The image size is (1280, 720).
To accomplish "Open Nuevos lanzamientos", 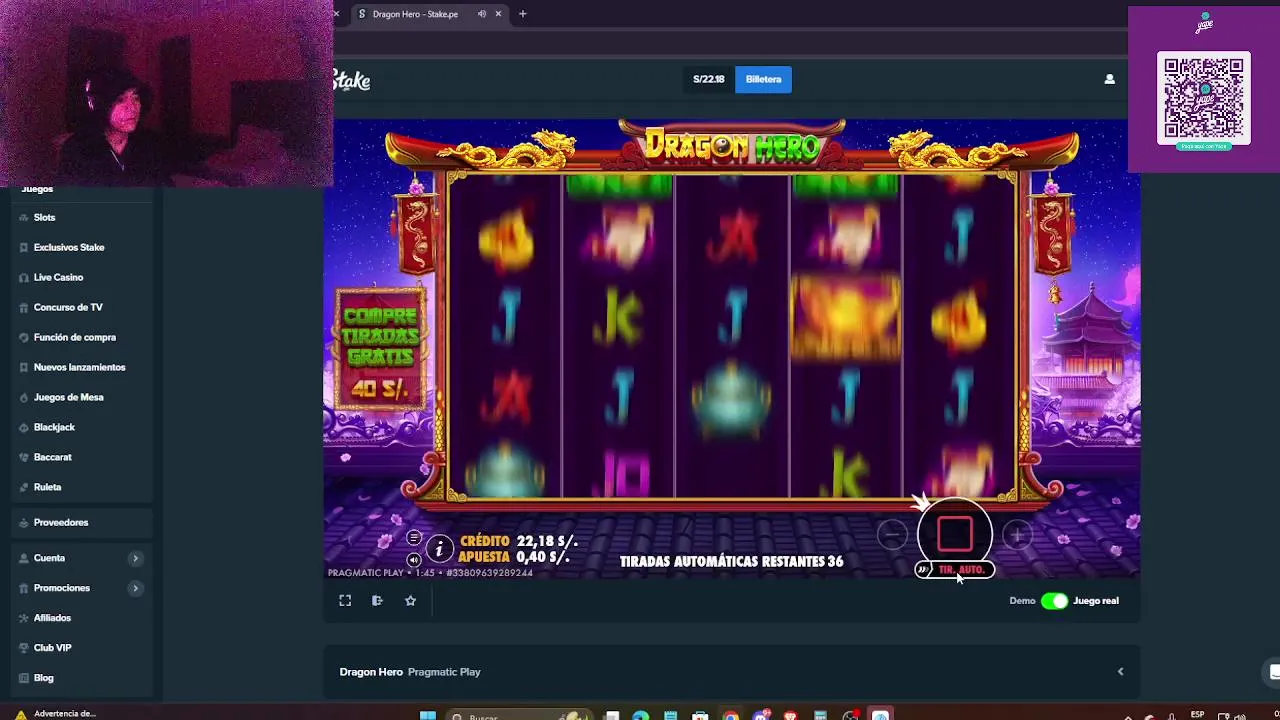I will (79, 367).
